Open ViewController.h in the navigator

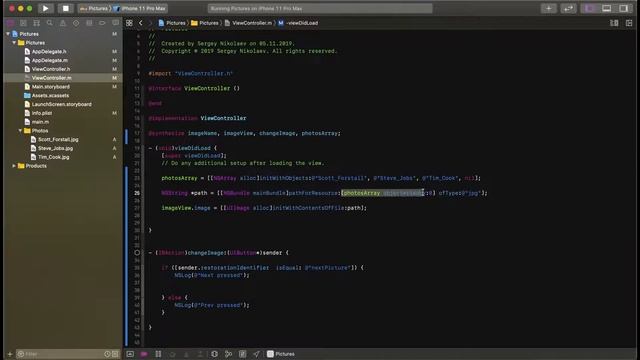coord(51,69)
